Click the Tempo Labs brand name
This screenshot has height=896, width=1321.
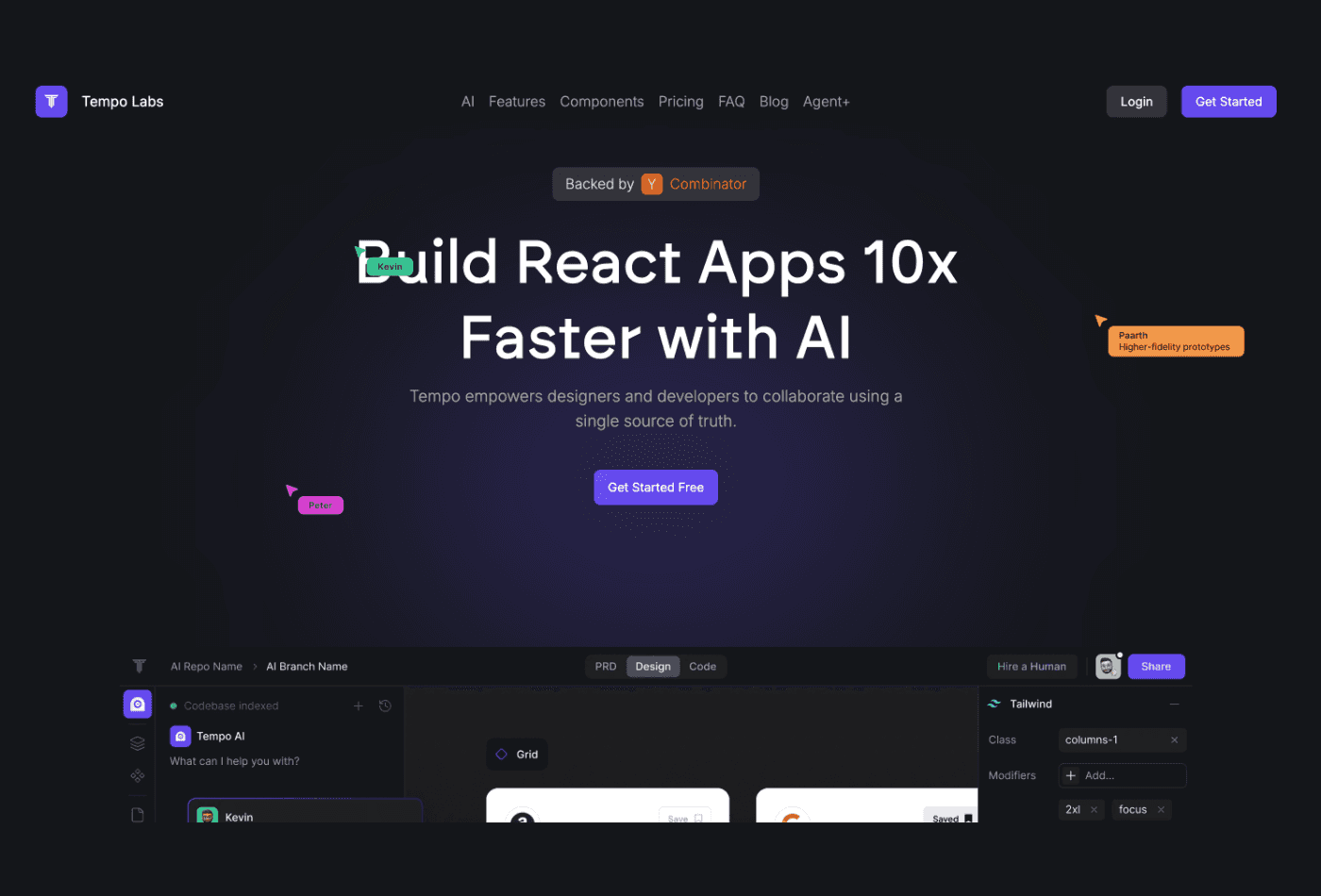123,102
